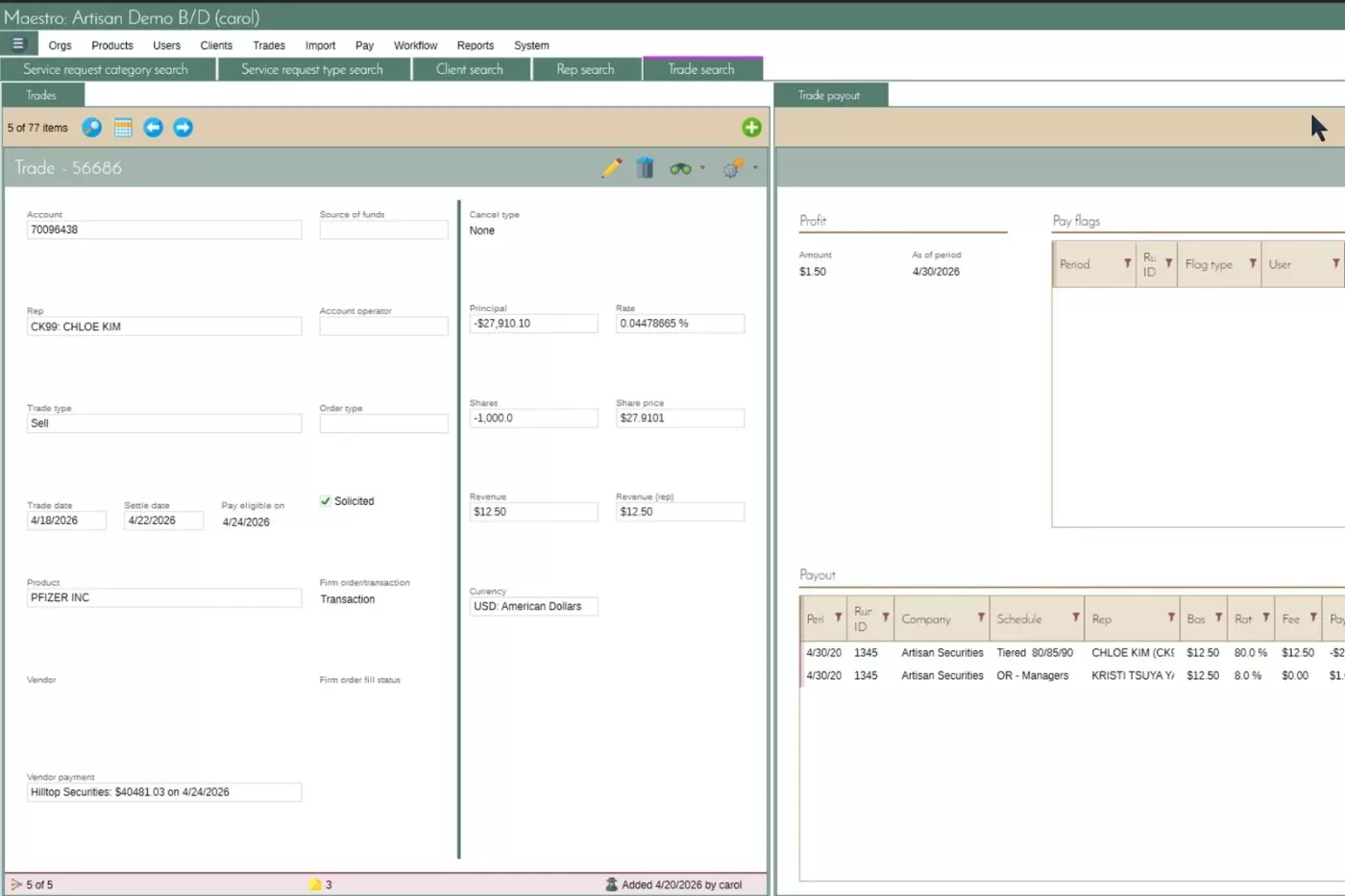Click the Account operator field
Viewport: 1345px width, 896px height.
383,327
